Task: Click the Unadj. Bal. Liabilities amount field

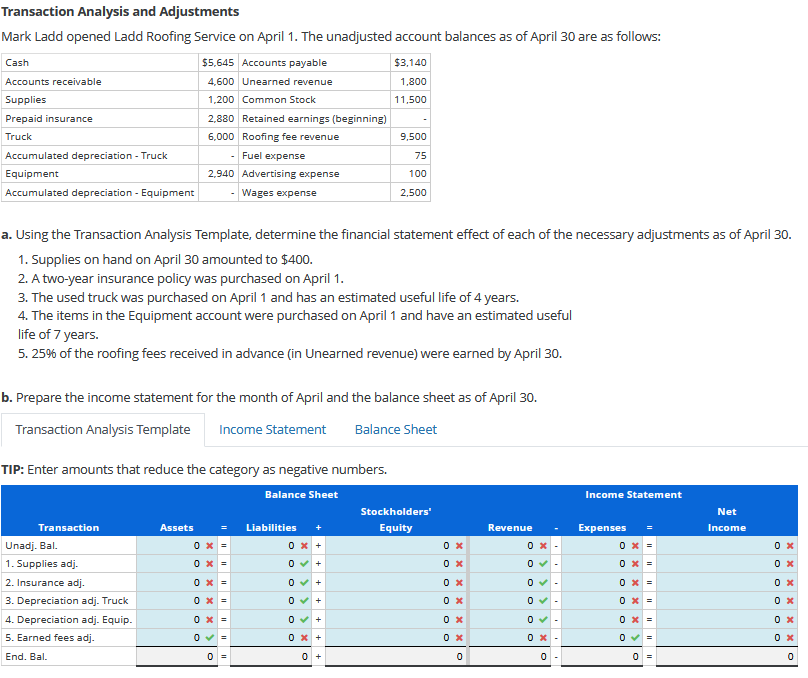Action: click(x=270, y=547)
